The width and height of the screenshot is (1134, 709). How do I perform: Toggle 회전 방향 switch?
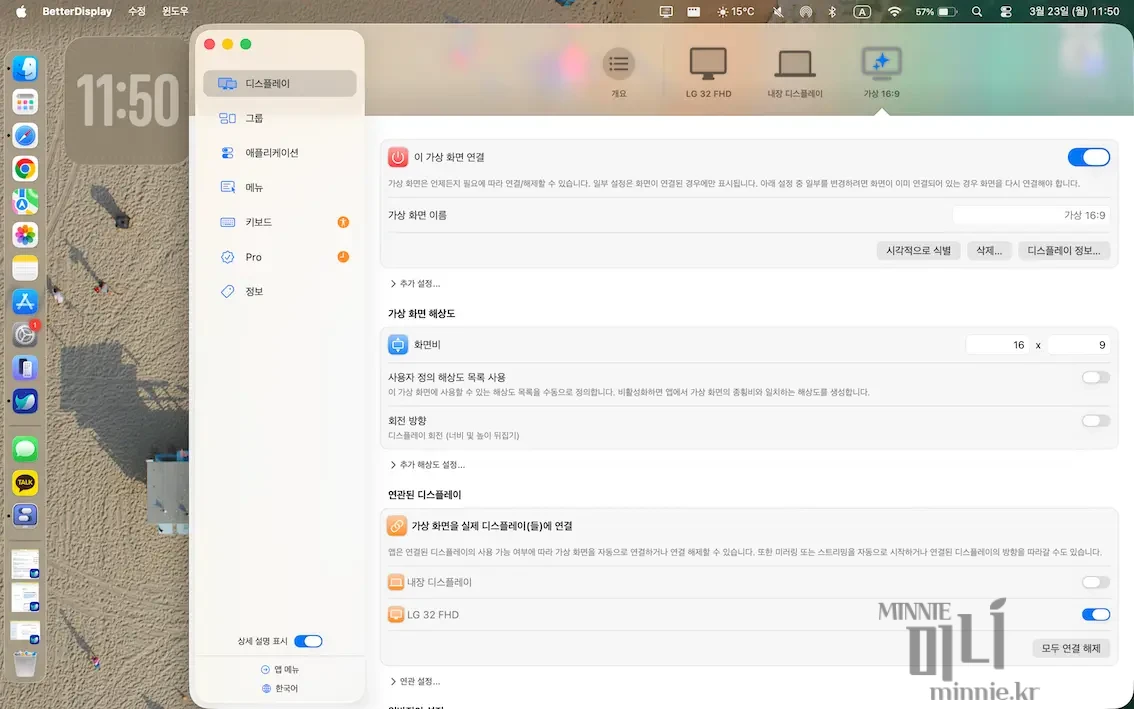point(1096,420)
